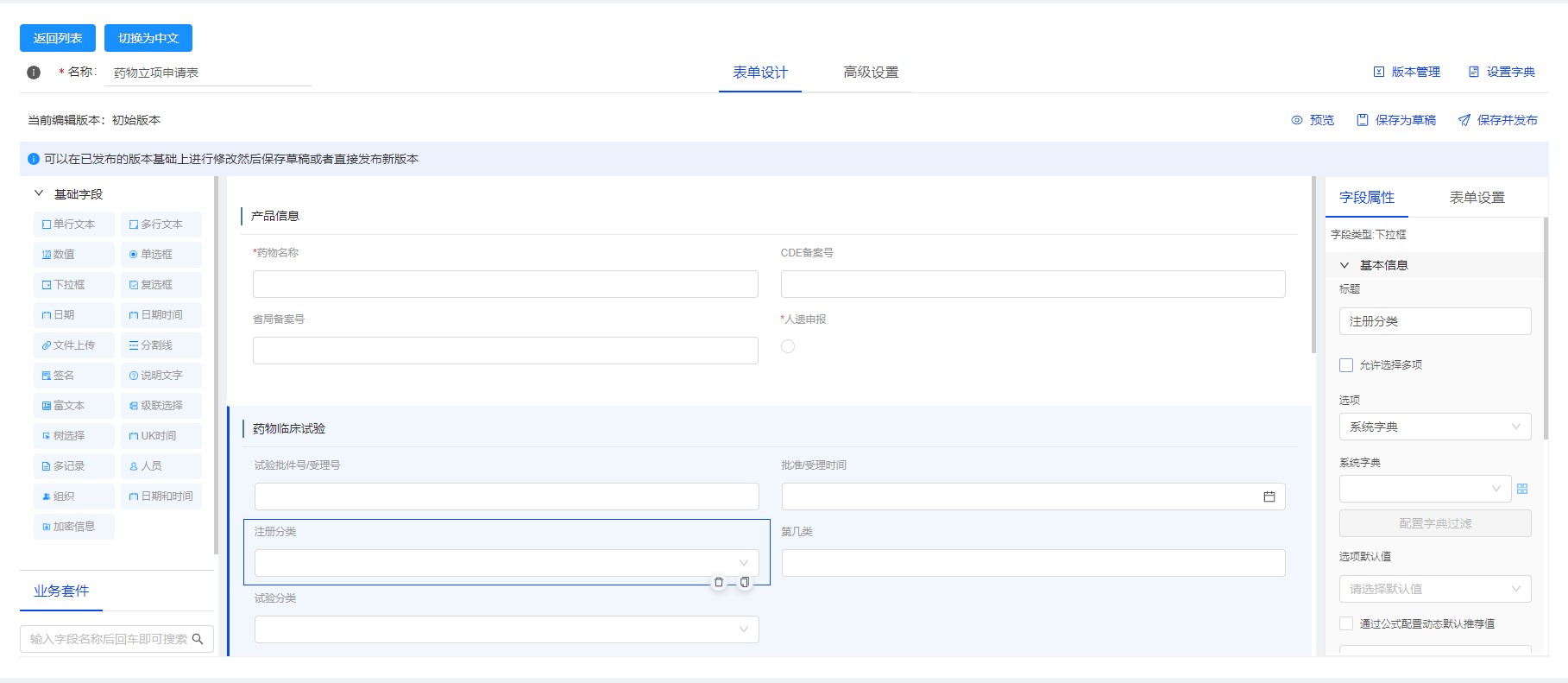Collapse the 基础字段 section

[x=39, y=193]
